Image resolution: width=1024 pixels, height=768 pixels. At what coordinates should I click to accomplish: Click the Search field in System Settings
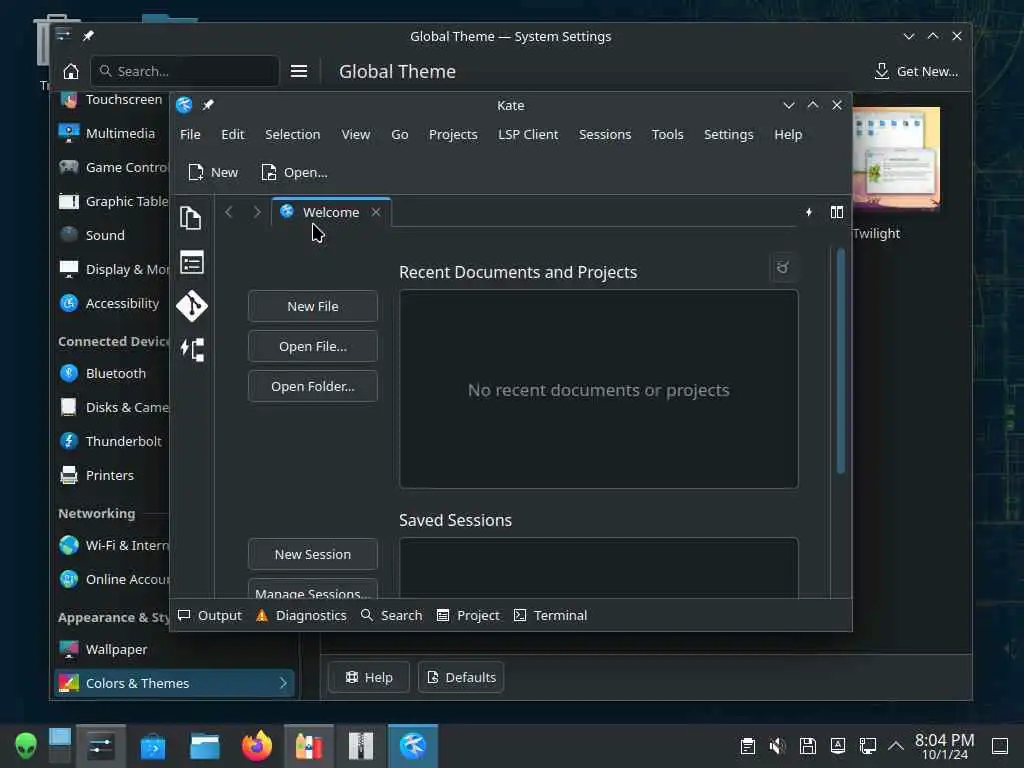[x=185, y=71]
